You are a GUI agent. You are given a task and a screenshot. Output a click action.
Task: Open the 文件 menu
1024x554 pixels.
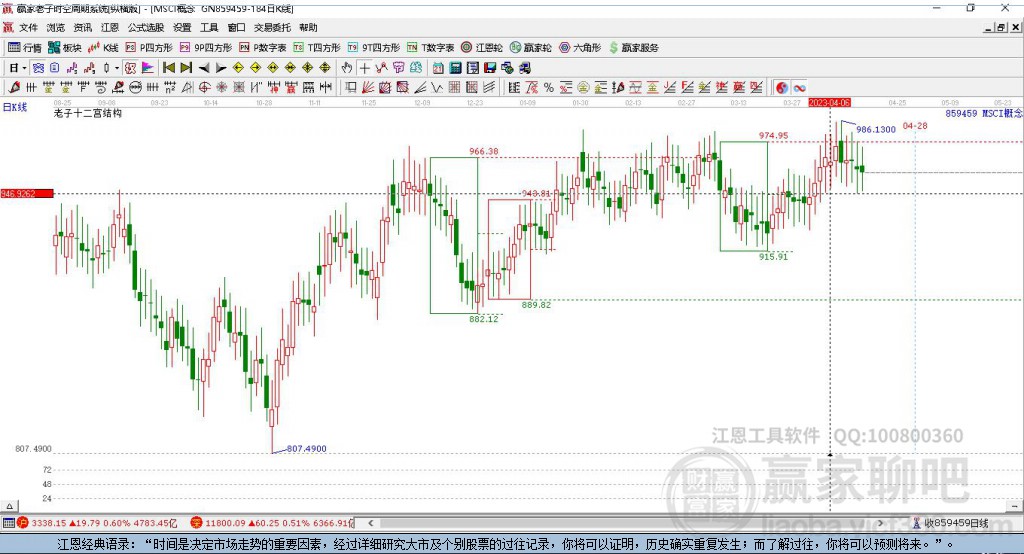(28, 27)
